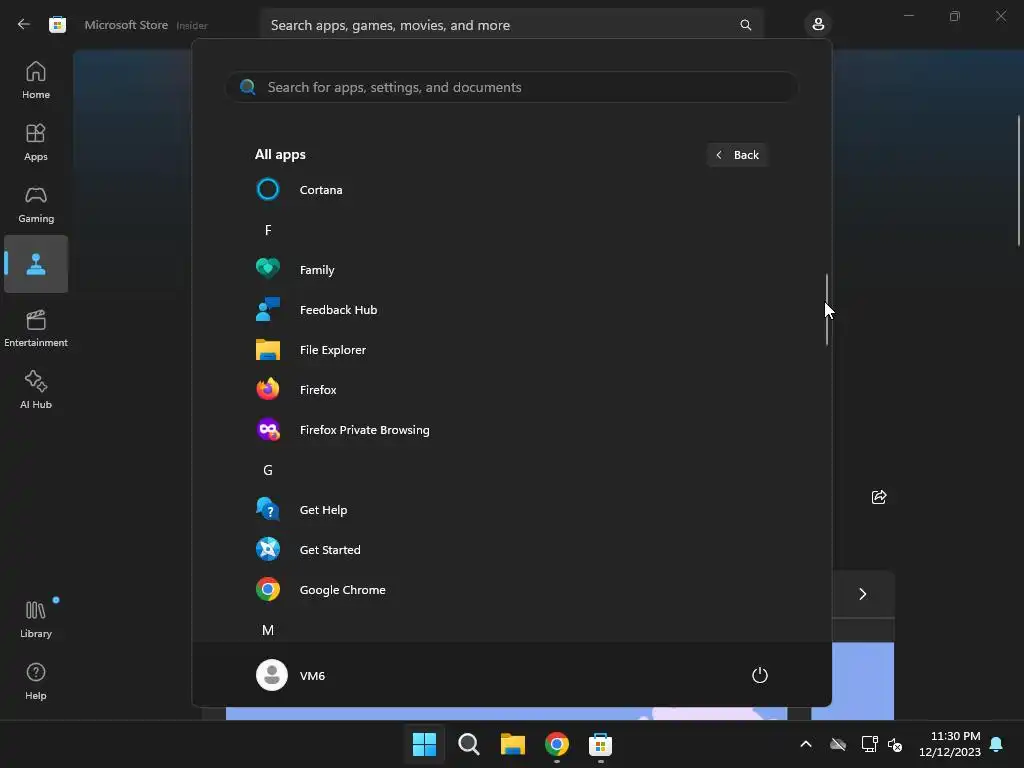
Task: Open clock and date 11:30 PM
Action: click(x=950, y=744)
